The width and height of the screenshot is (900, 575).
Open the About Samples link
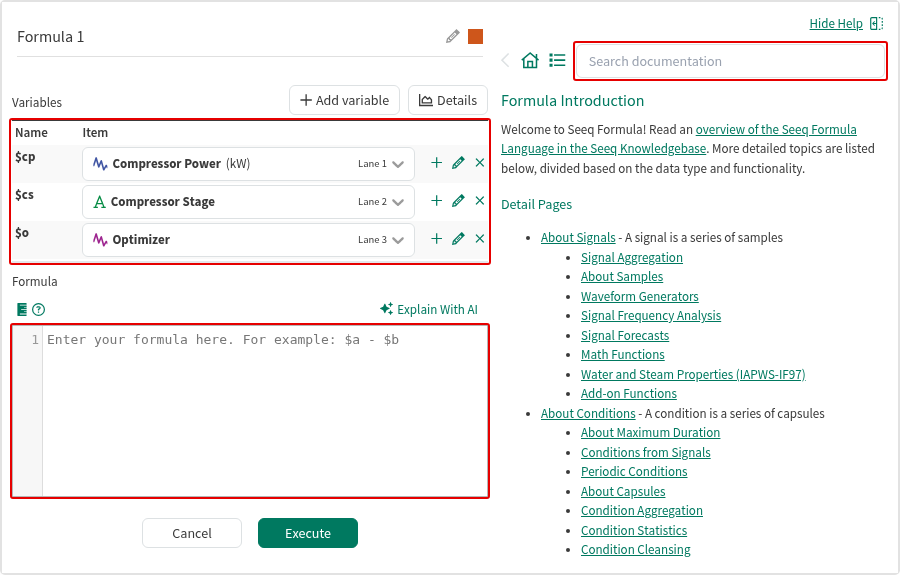coord(622,277)
